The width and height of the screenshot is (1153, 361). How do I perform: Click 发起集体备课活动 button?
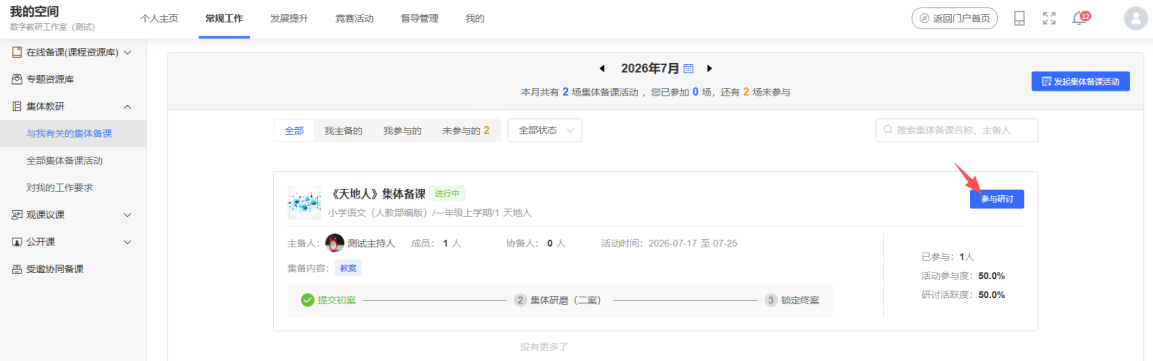pos(1080,82)
